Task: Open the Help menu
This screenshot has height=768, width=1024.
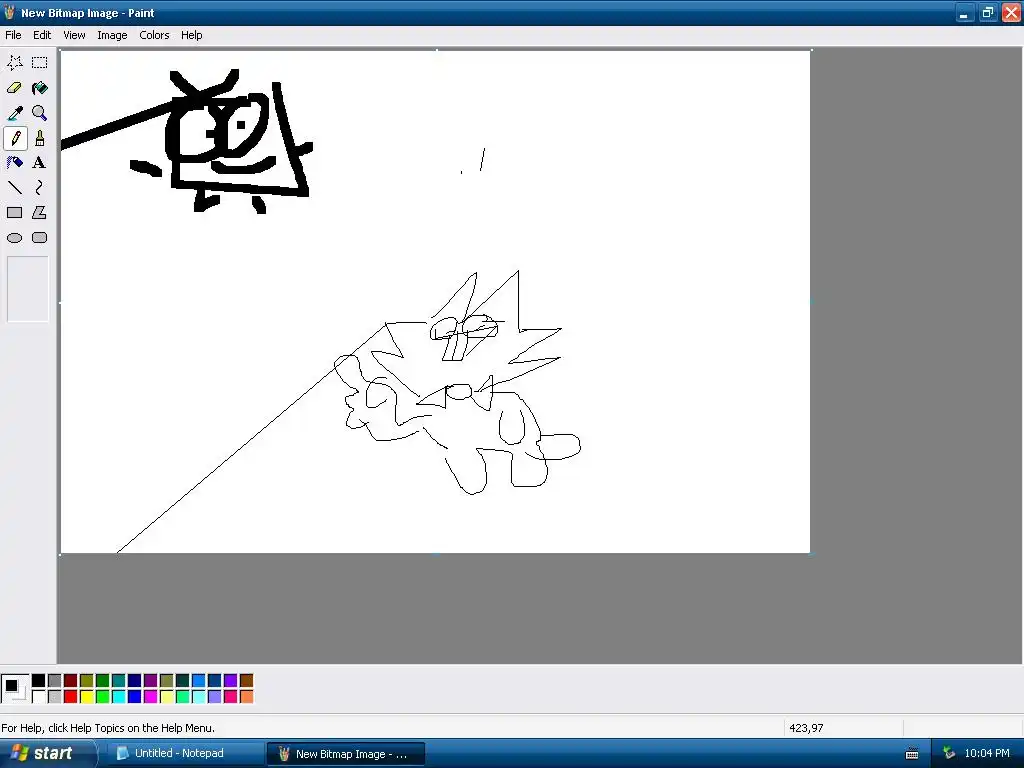Action: coord(191,35)
